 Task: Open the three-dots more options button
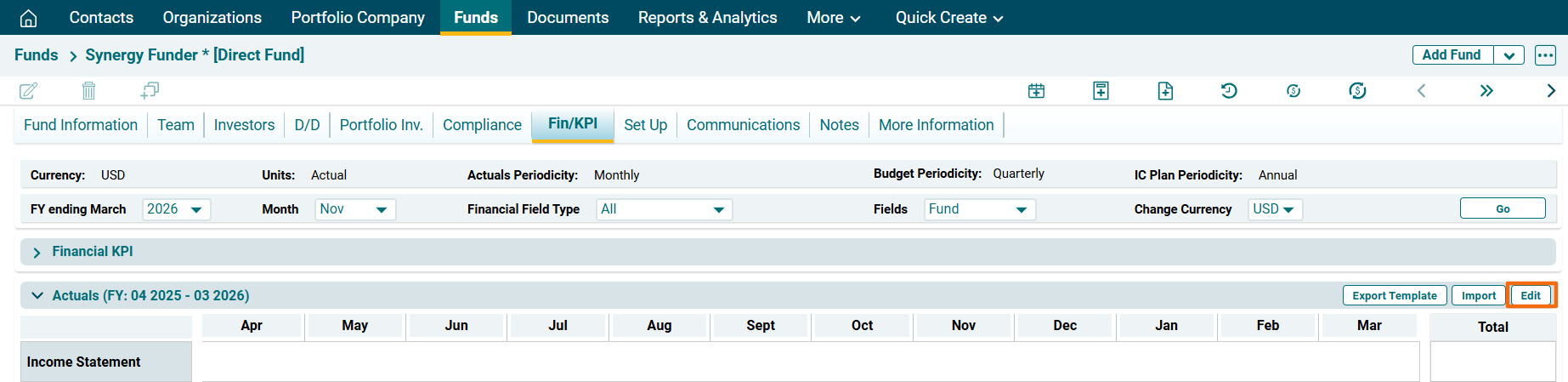(1545, 55)
